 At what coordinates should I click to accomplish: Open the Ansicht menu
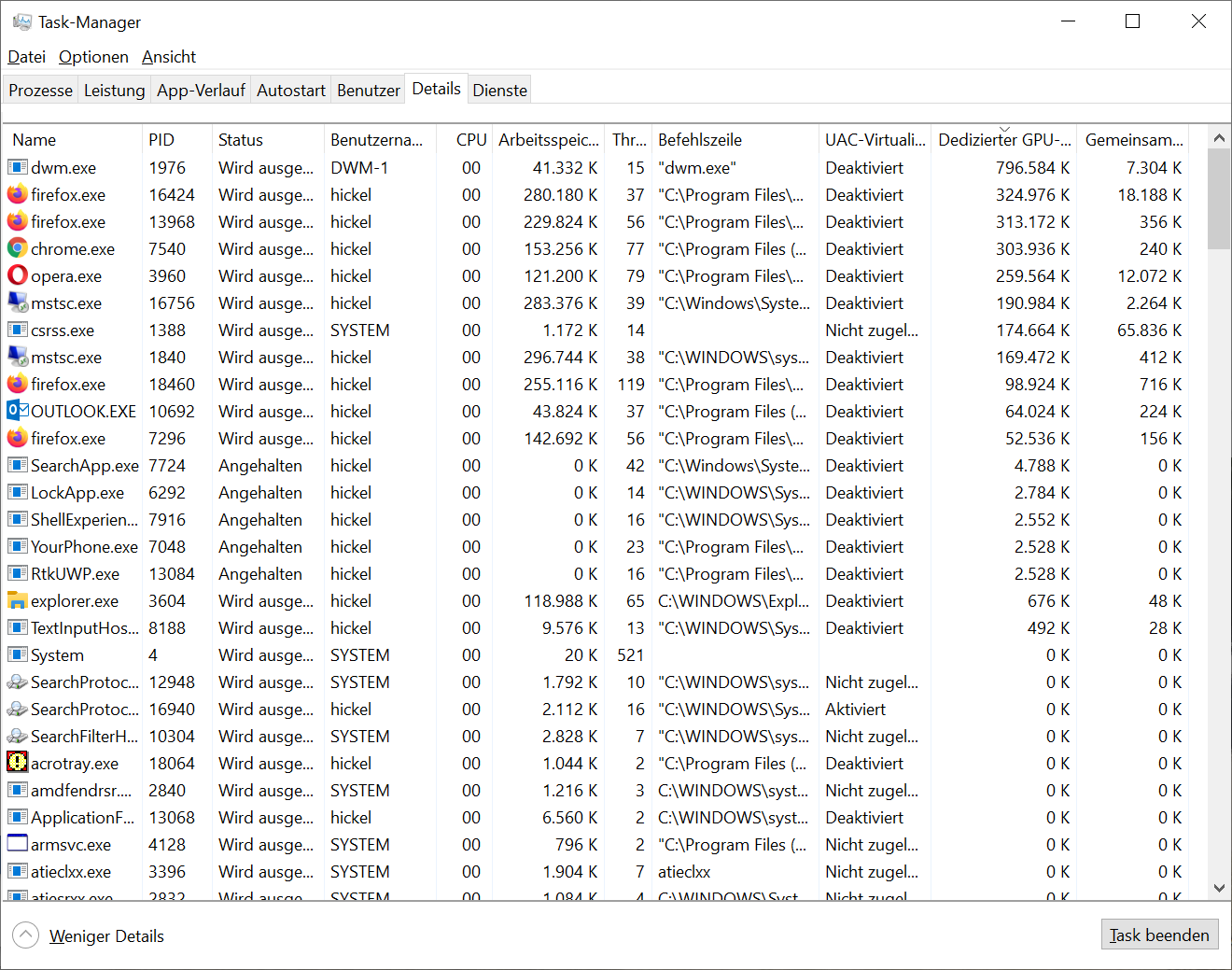pos(169,57)
